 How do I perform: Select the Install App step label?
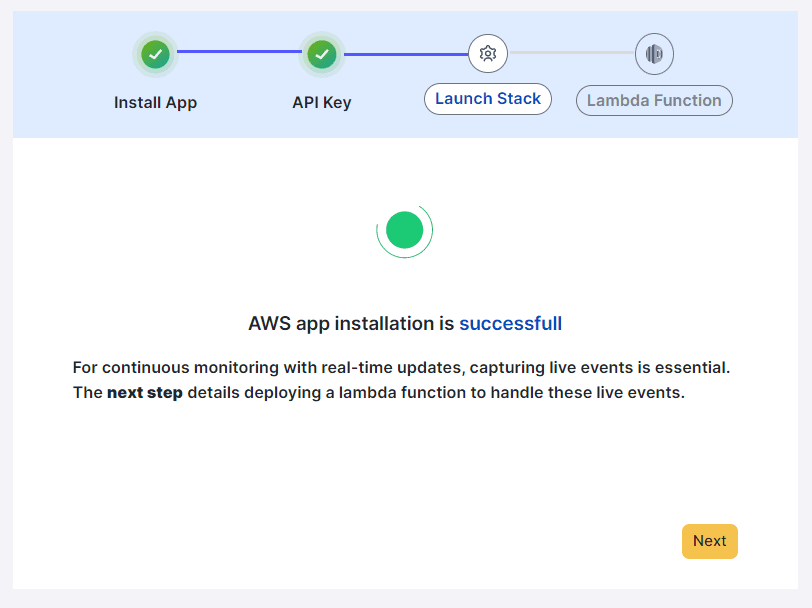point(155,102)
